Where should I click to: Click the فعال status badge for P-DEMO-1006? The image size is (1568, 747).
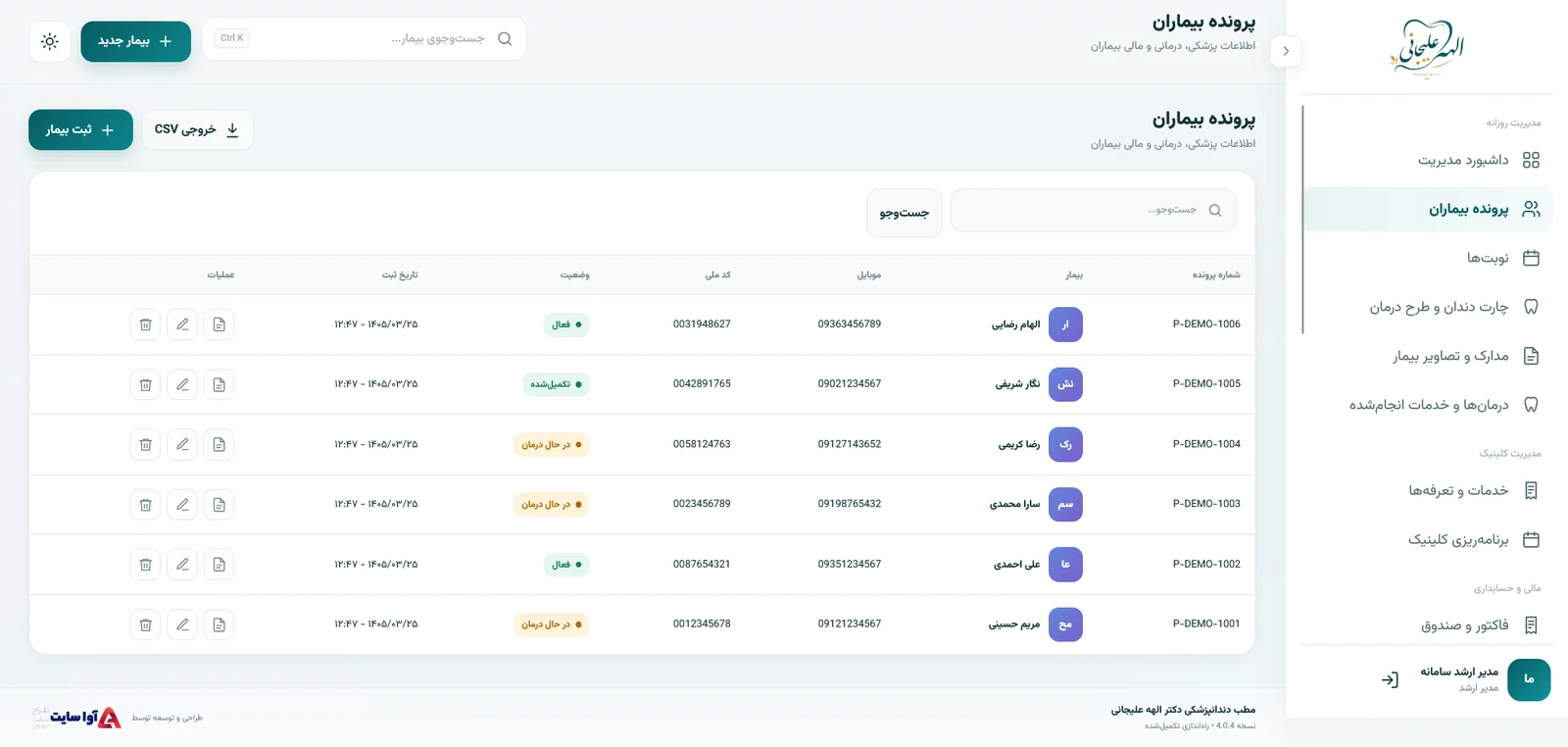pyautogui.click(x=566, y=324)
